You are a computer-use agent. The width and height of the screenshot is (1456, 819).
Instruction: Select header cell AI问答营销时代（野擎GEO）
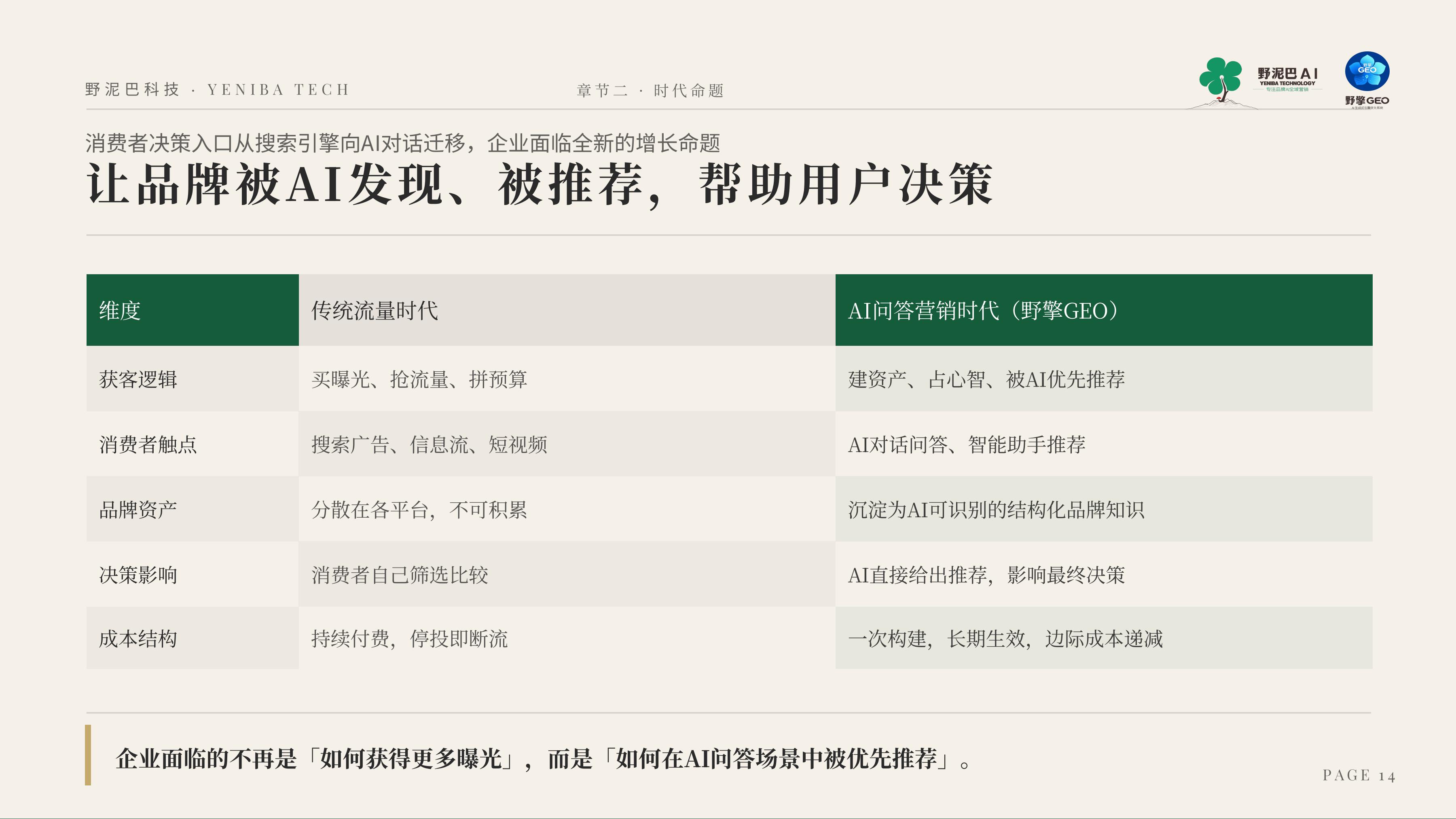coord(1104,310)
